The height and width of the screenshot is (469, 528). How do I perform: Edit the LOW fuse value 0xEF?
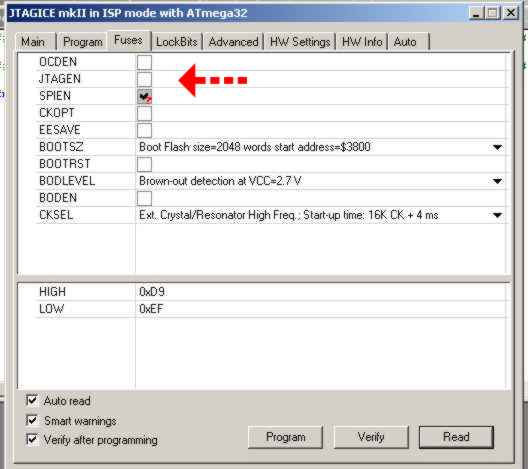(x=151, y=309)
